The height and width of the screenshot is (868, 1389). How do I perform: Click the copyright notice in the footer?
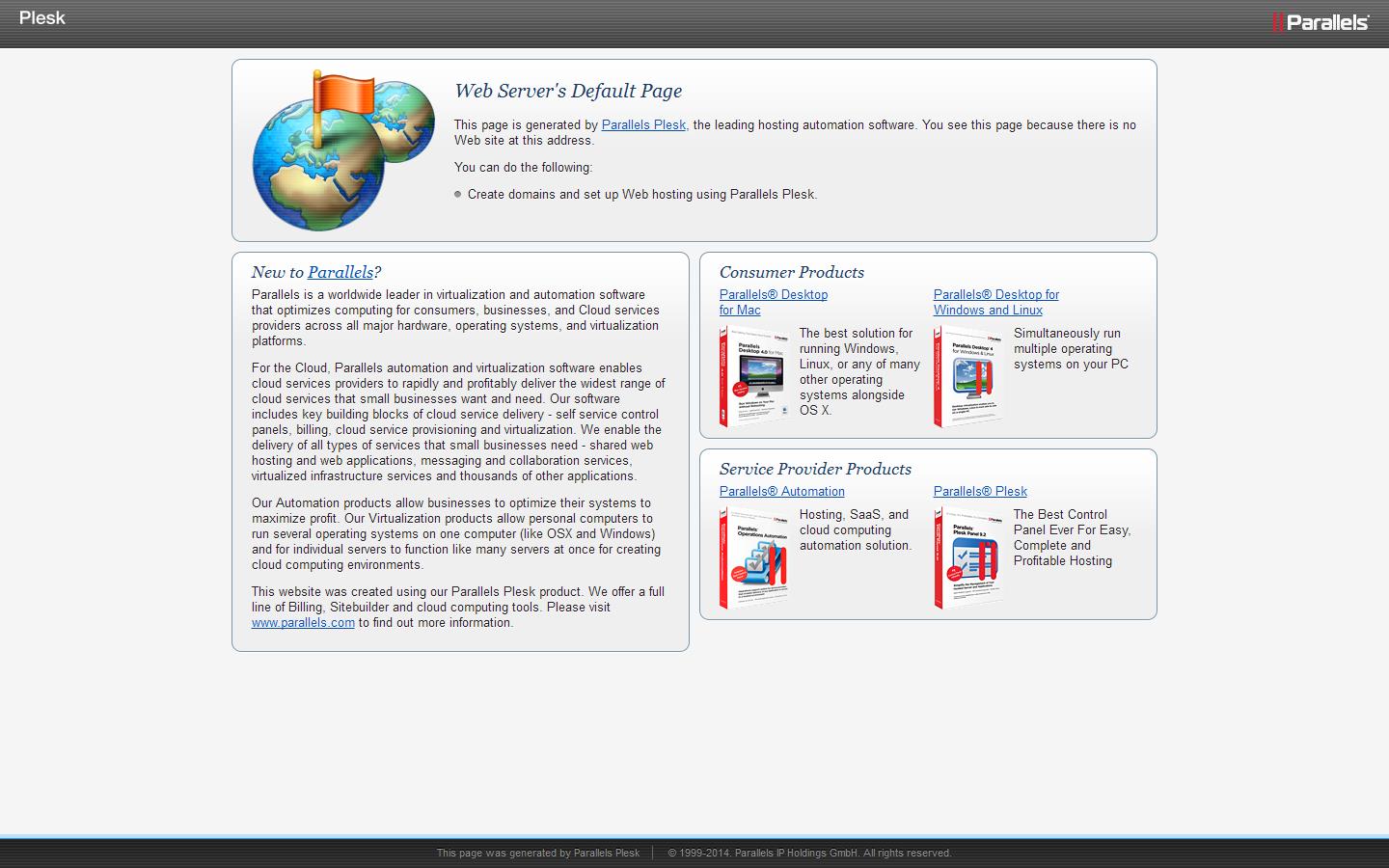809,853
